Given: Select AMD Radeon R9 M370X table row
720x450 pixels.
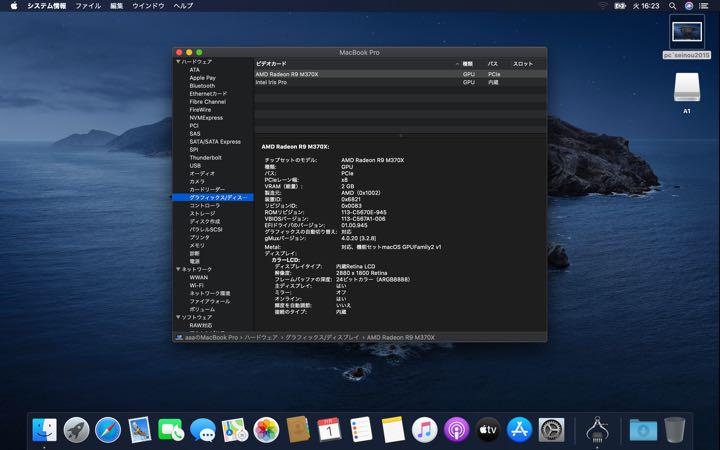Looking at the screenshot, I should pyautogui.click(x=400, y=74).
